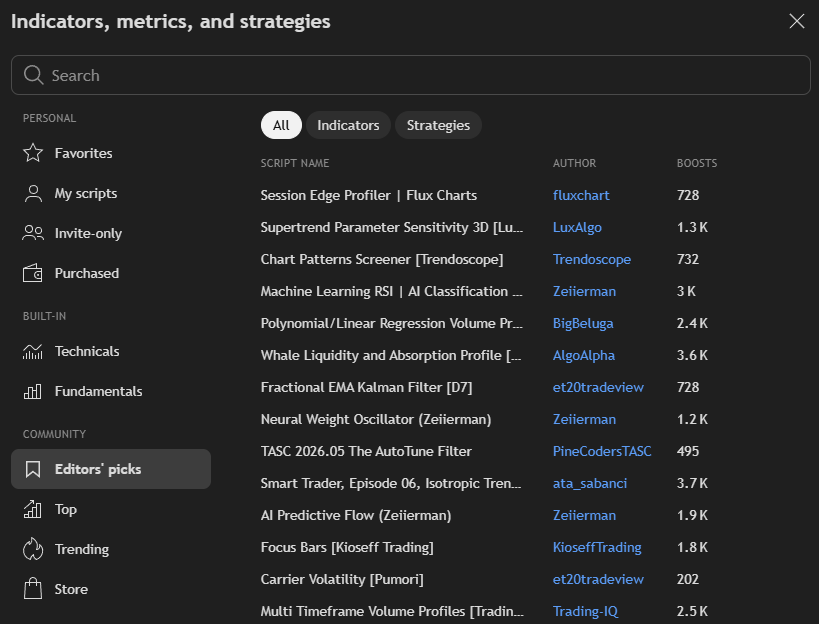Open et20tradeview link on Fractional EMA row
Viewport: 819px width, 624px height.
[598, 387]
